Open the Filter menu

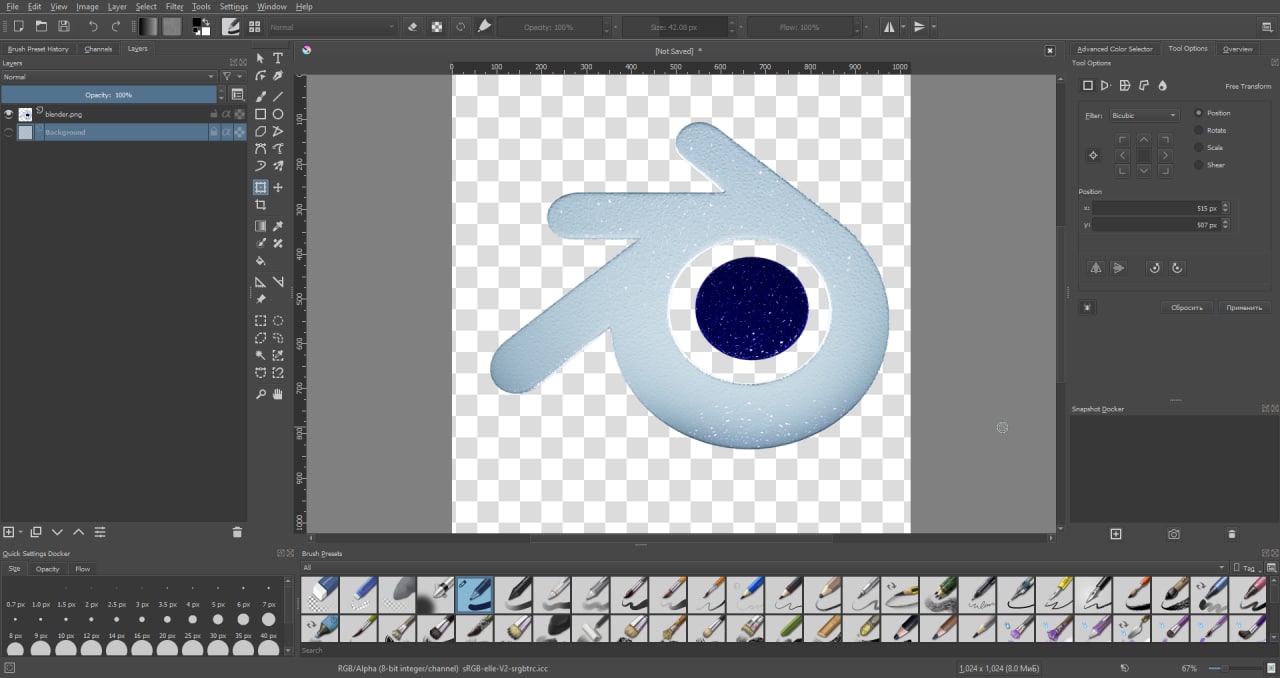[x=174, y=6]
